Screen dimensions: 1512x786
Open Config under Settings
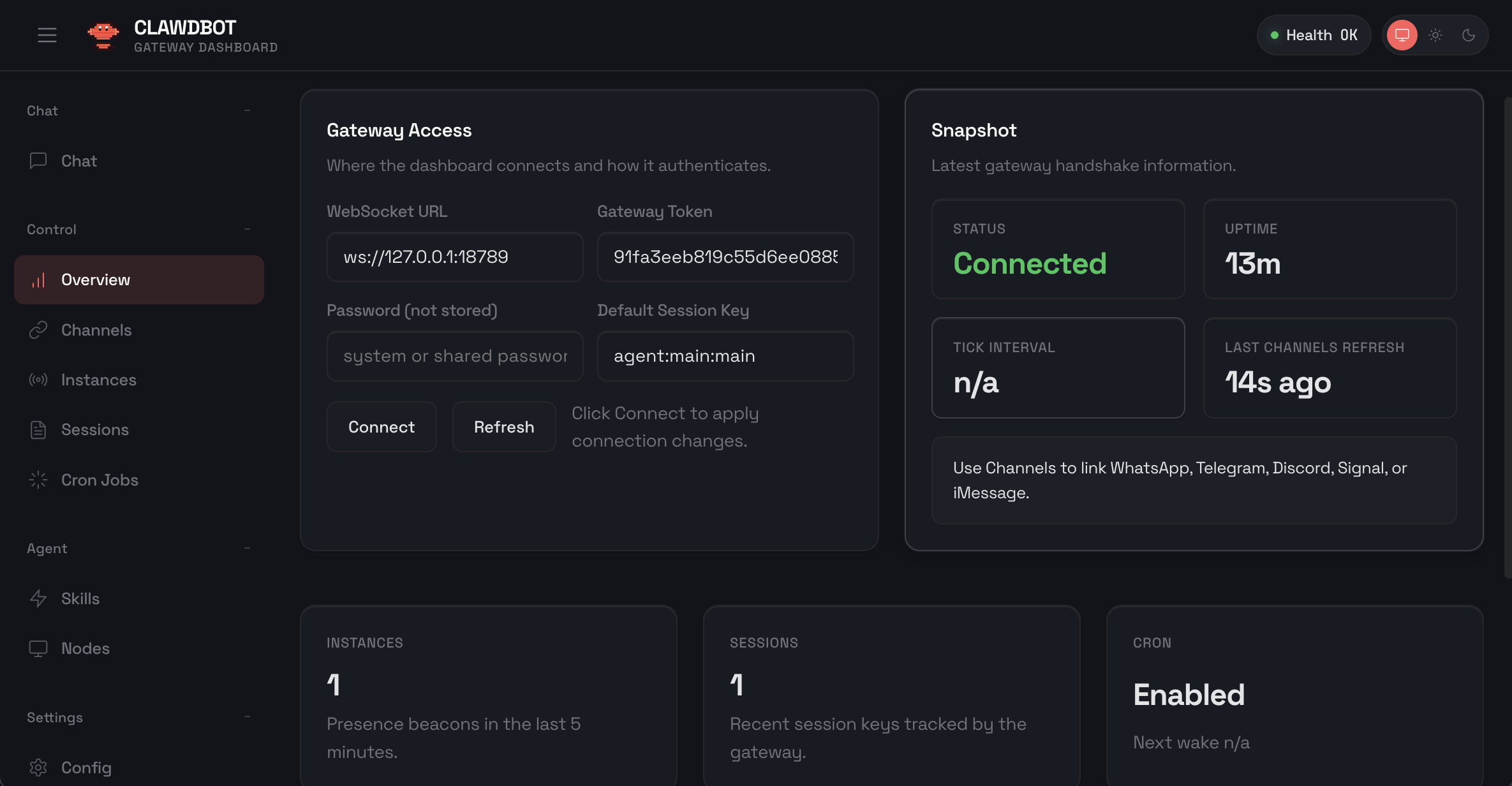(x=85, y=767)
